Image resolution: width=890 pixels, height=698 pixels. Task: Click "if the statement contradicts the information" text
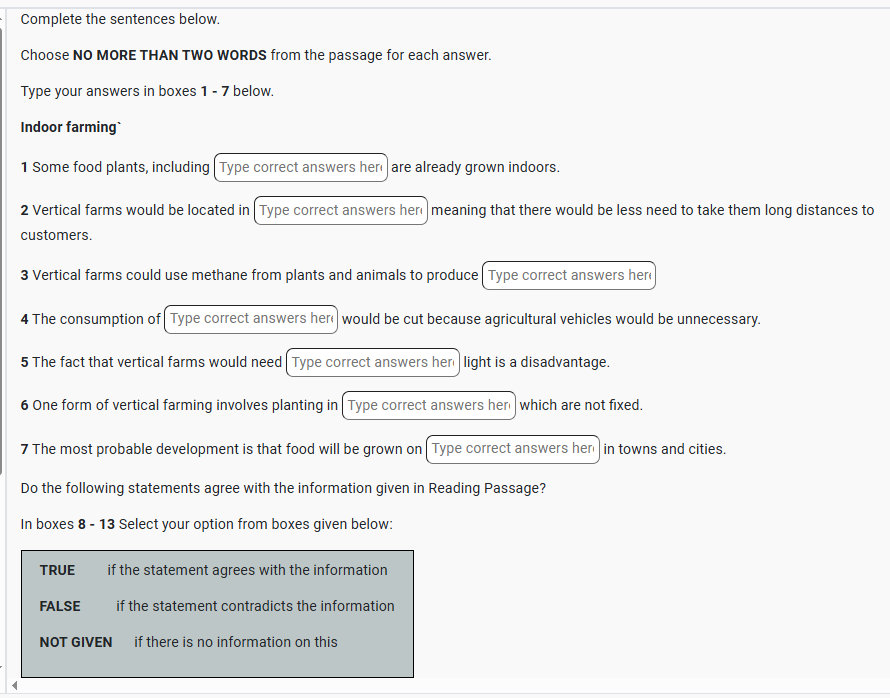click(255, 606)
